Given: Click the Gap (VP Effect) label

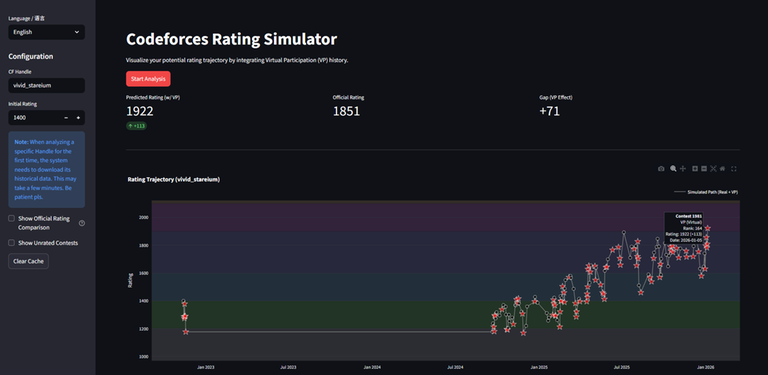Looking at the screenshot, I should [556, 97].
